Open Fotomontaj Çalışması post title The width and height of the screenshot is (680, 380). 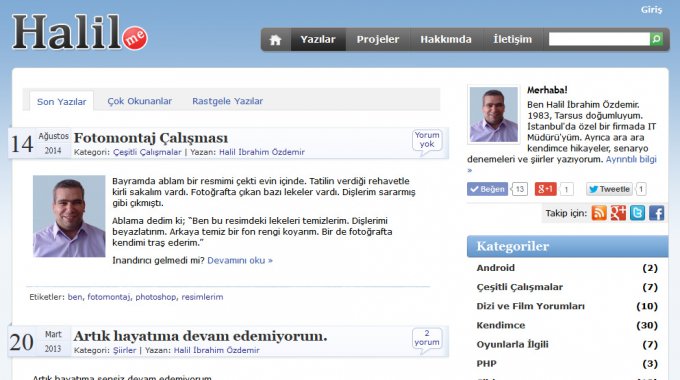pos(151,138)
